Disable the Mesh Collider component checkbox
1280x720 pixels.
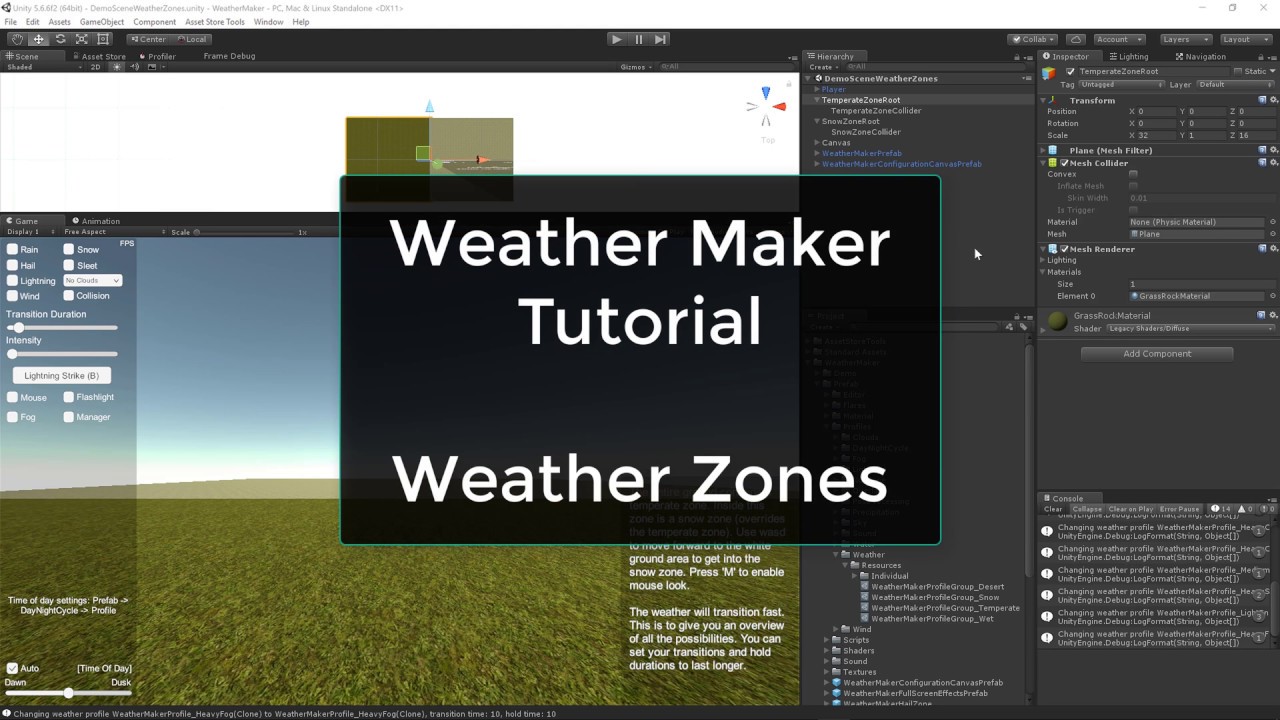click(1064, 163)
